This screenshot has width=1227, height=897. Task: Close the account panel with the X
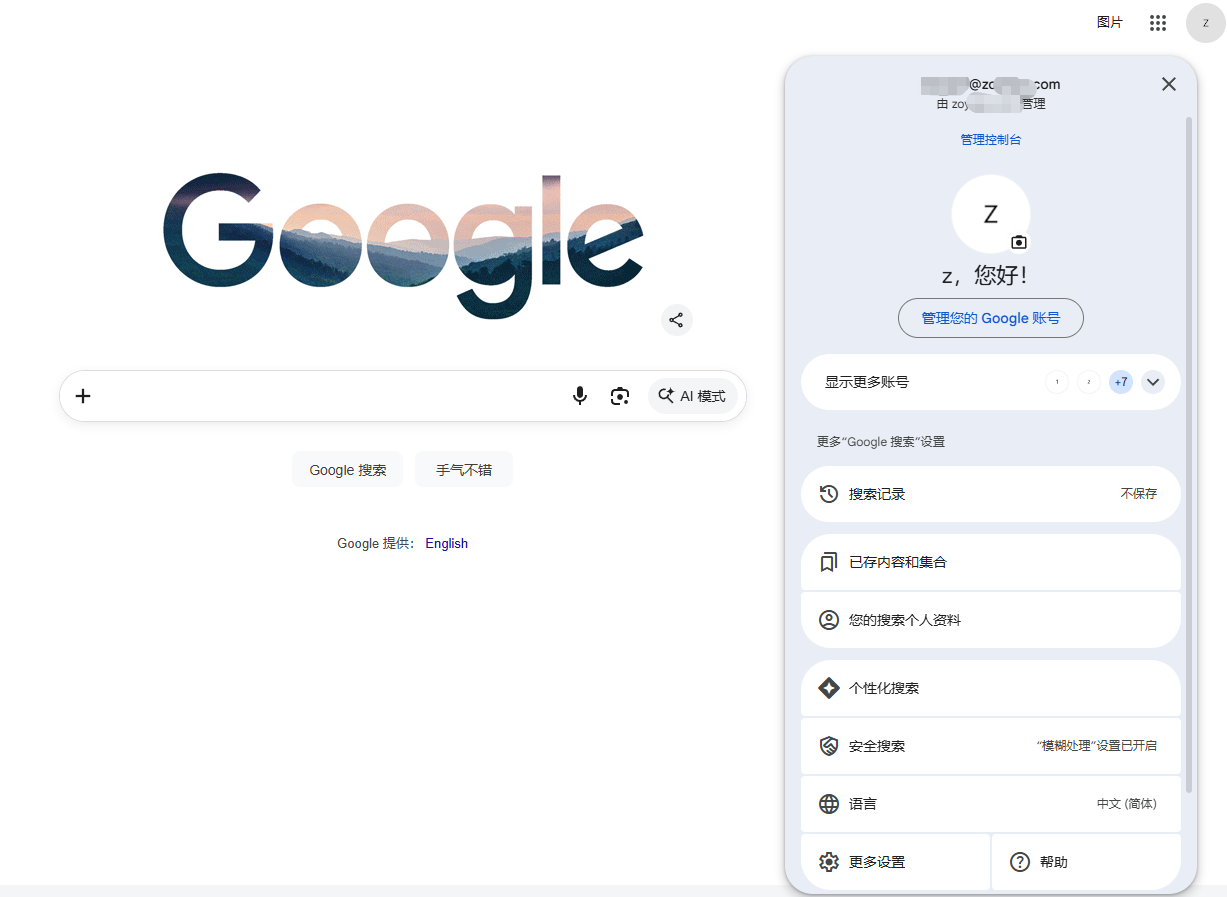tap(1169, 84)
